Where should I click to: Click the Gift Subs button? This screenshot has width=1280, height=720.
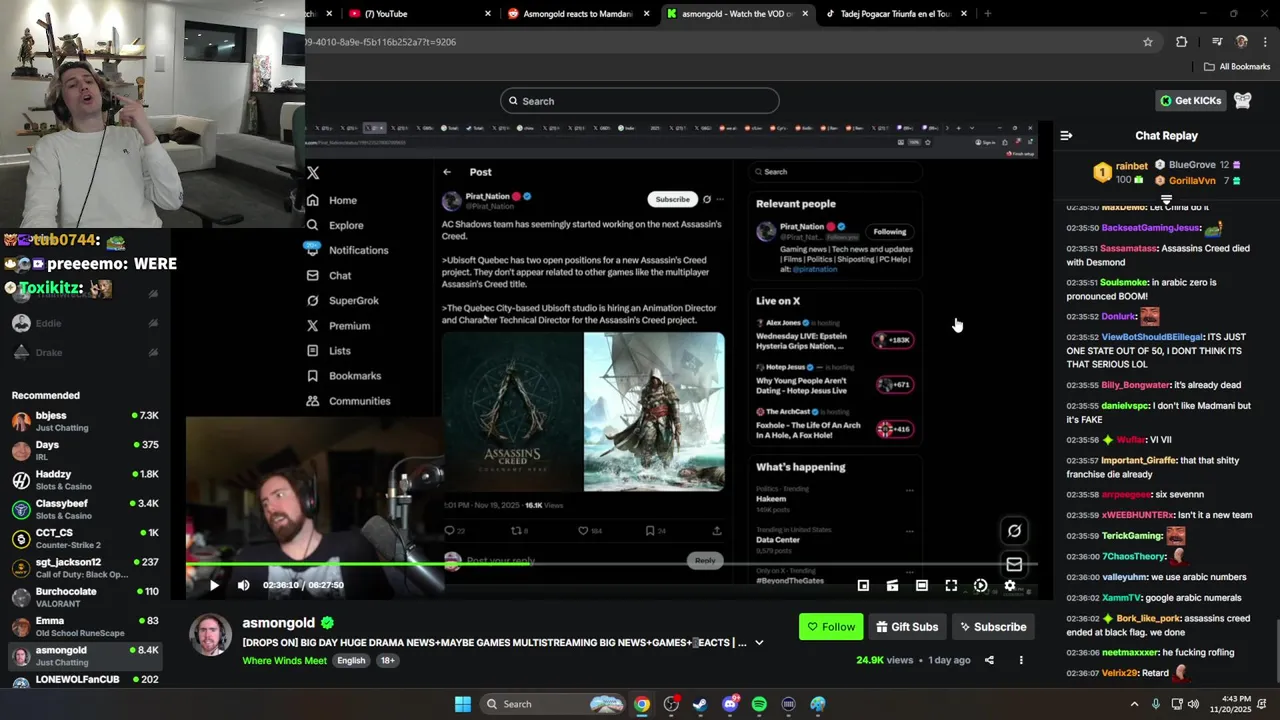click(907, 627)
